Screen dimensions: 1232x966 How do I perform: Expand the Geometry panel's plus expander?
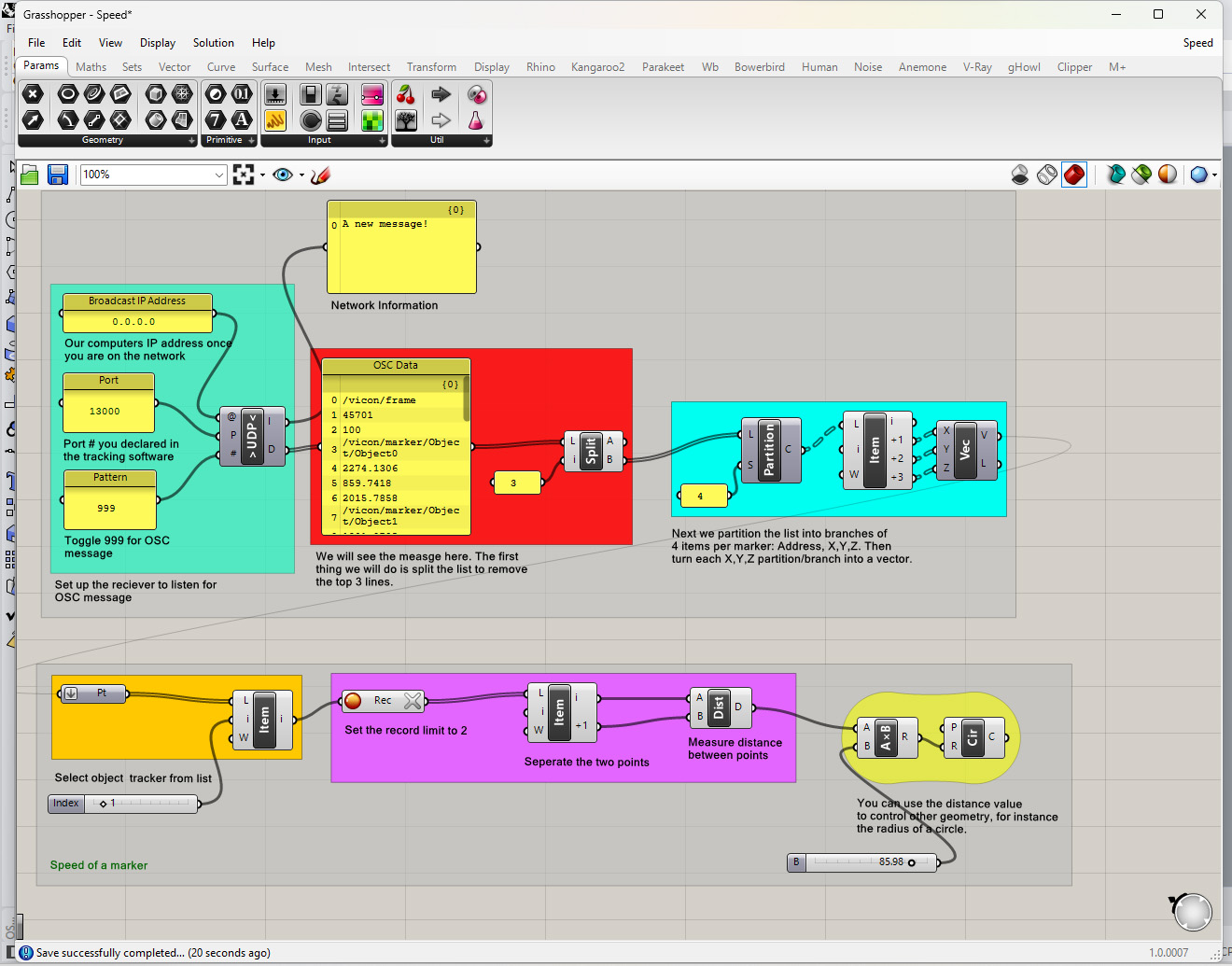(x=191, y=141)
